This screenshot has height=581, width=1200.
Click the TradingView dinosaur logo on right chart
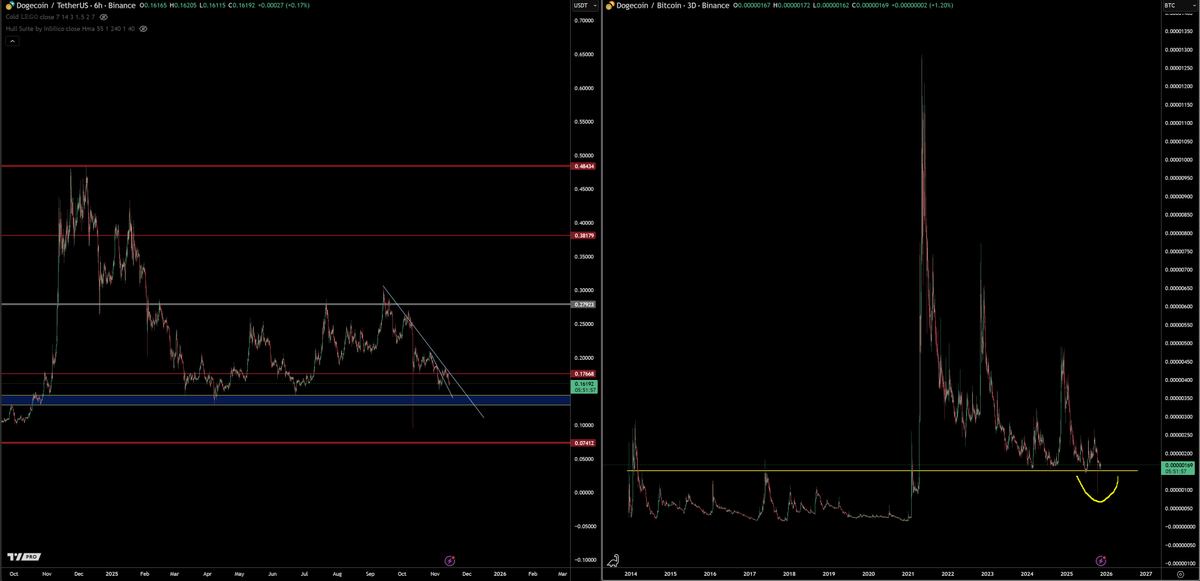pos(615,559)
